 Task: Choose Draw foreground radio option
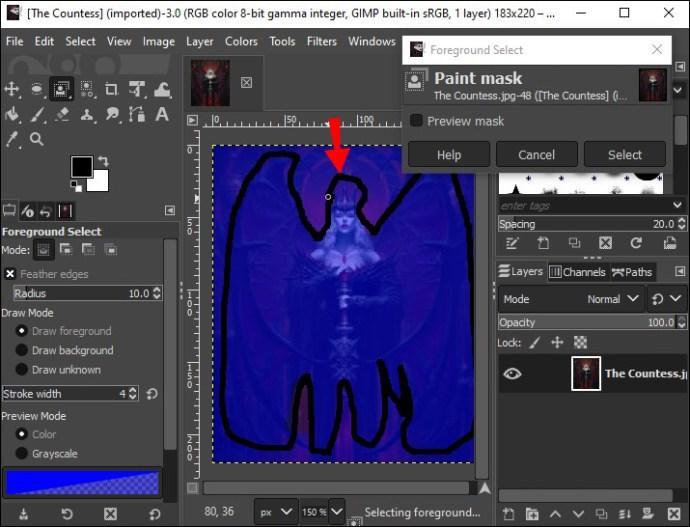tap(21, 331)
